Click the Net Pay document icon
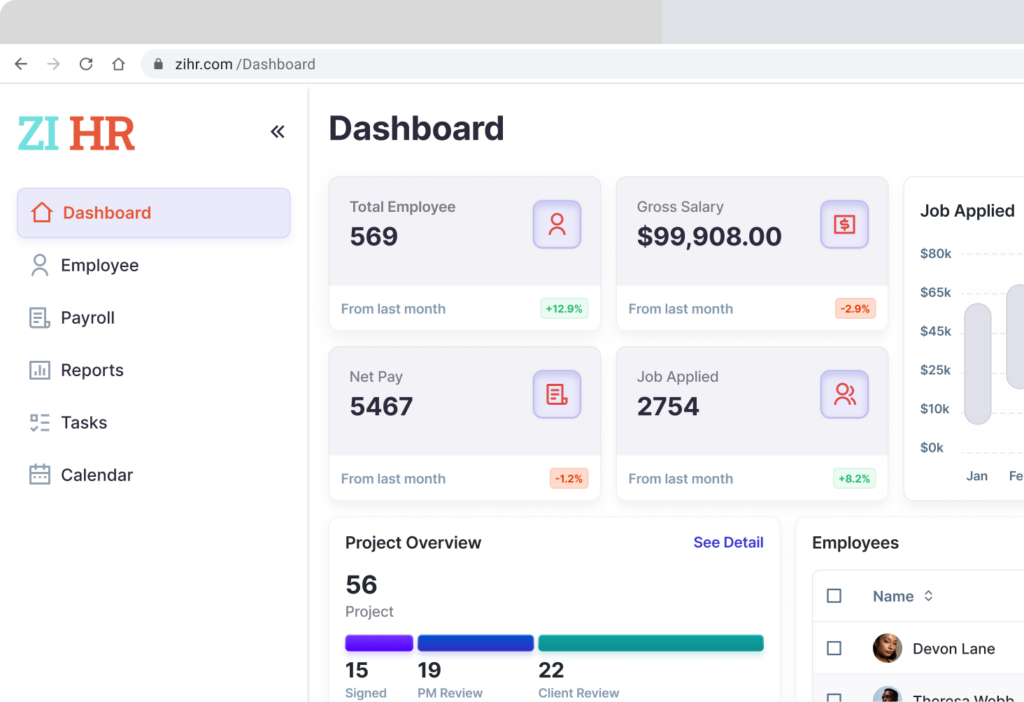Image resolution: width=1024 pixels, height=702 pixels. click(557, 394)
